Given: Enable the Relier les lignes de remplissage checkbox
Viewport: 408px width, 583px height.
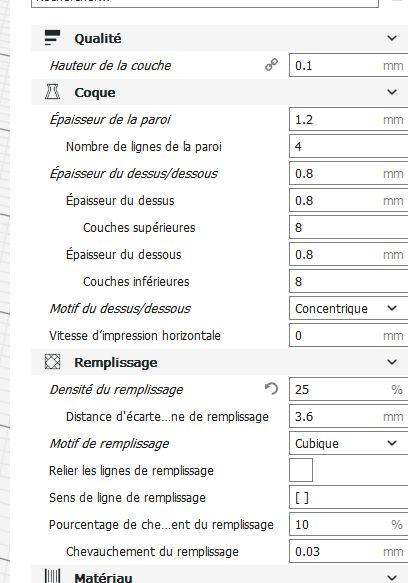Looking at the screenshot, I should point(301,470).
